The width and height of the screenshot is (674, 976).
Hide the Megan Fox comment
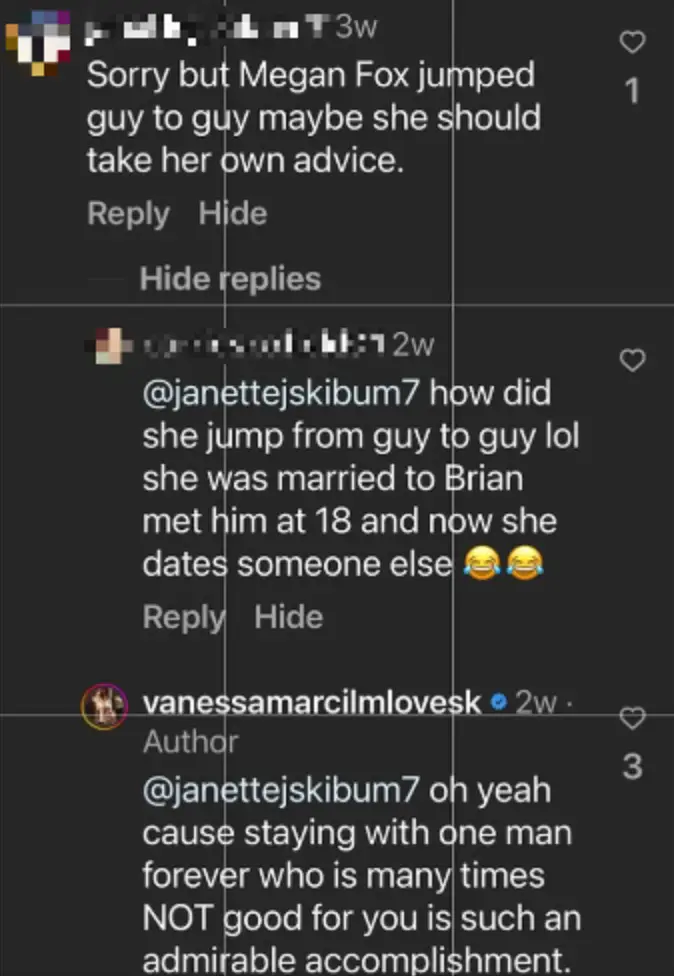[x=232, y=213]
